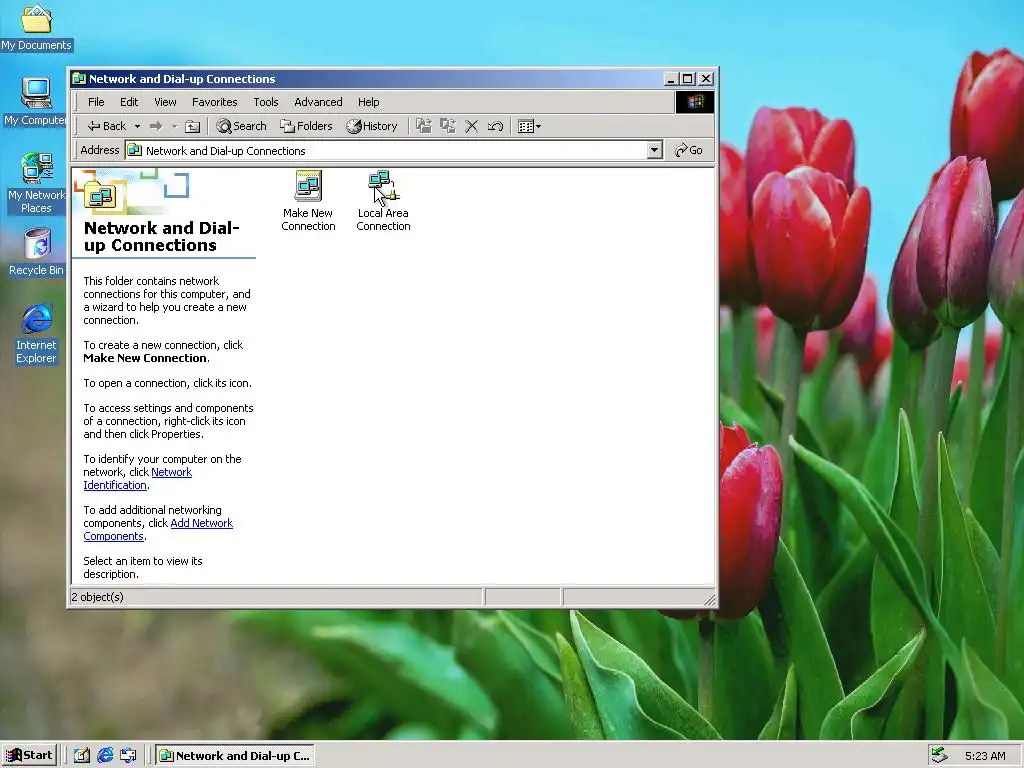Click the Go button

(689, 150)
